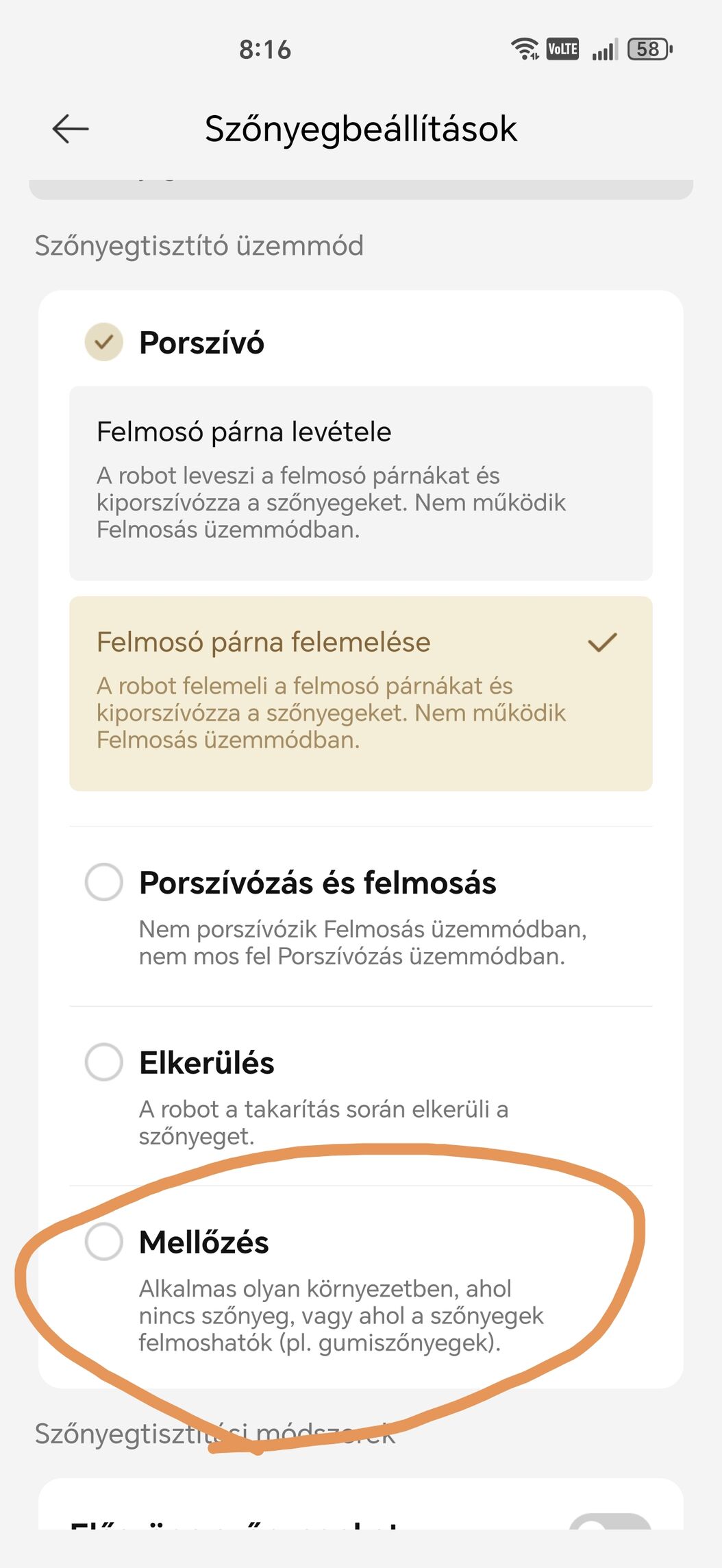Tap the Elkerülés option title

pos(206,1063)
